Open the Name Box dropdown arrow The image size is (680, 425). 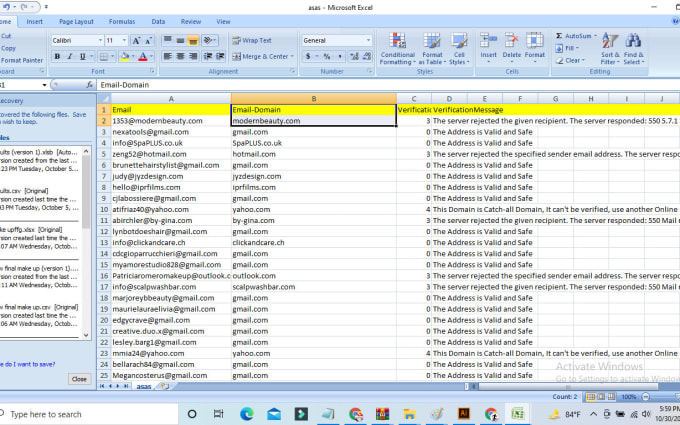pos(44,85)
